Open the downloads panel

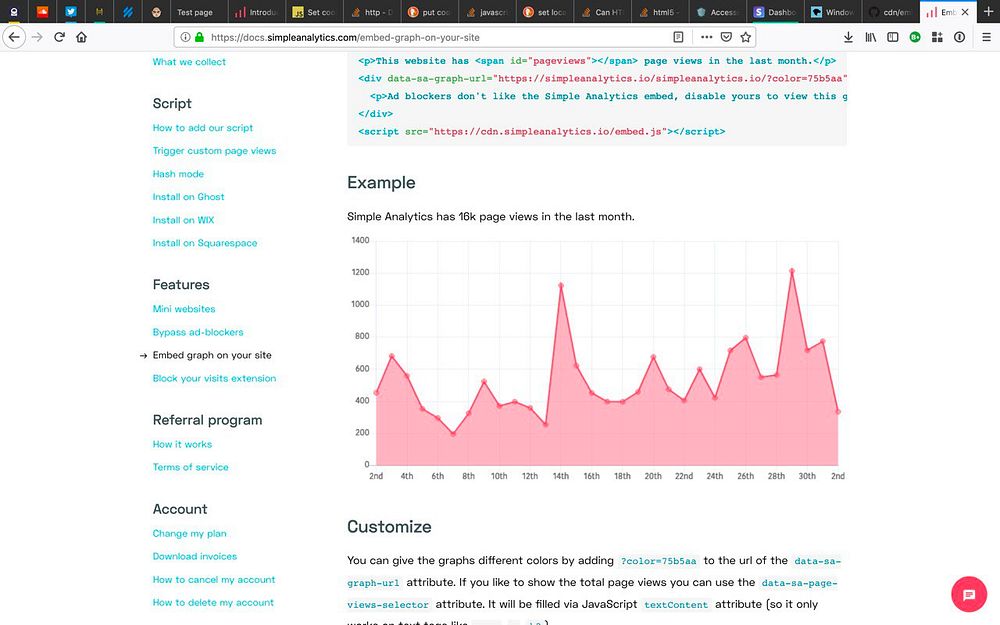848,37
